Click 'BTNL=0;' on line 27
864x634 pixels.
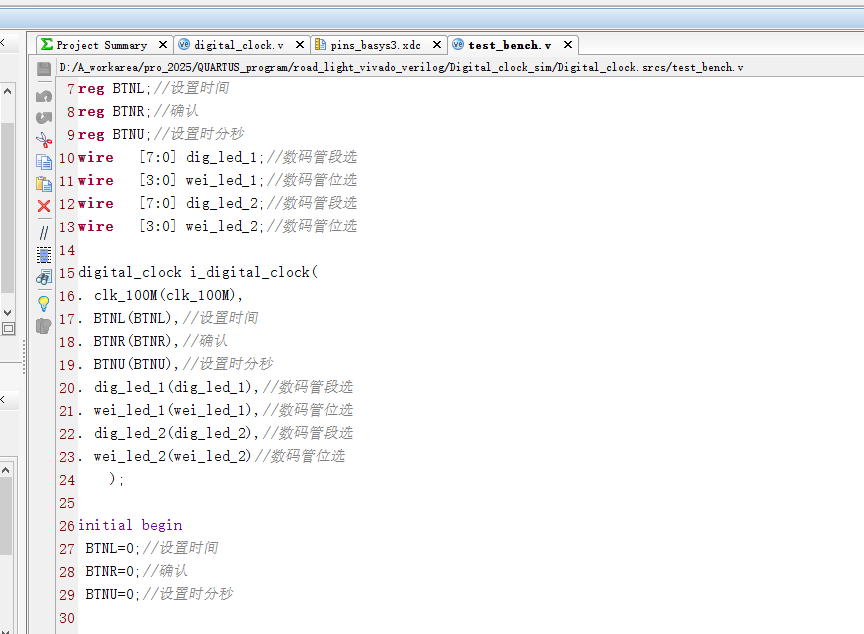pos(112,549)
